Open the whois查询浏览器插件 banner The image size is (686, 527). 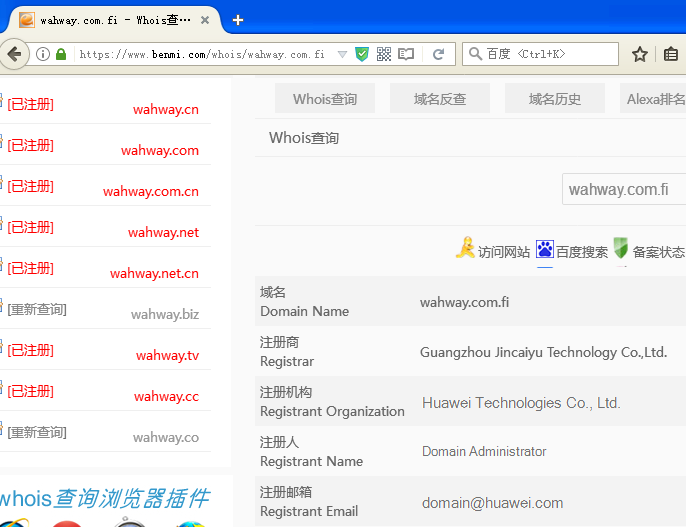(105, 499)
